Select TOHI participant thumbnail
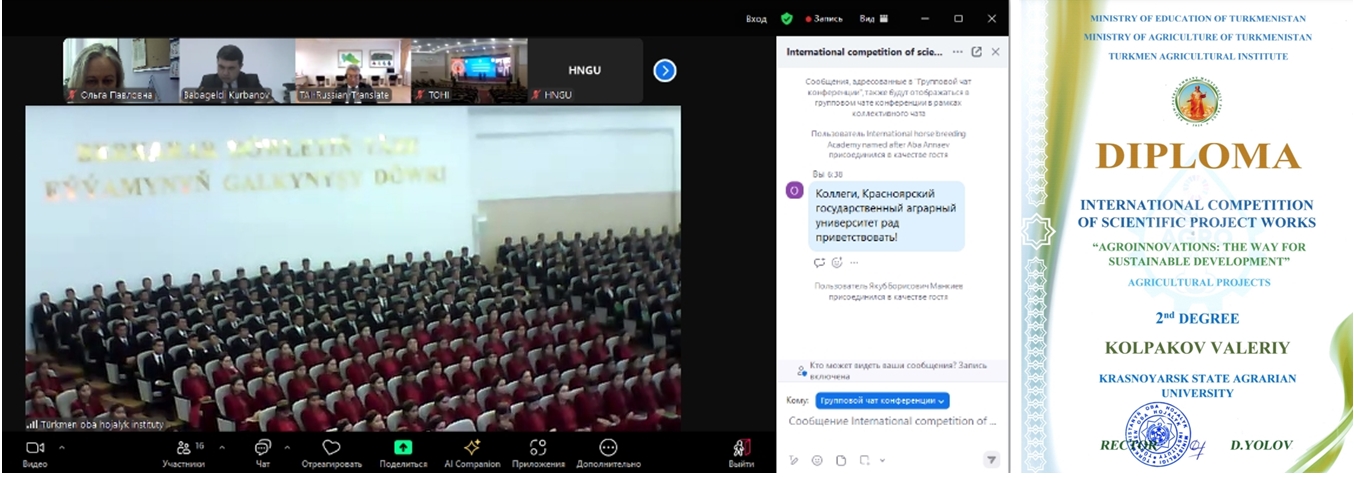Image resolution: width=1354 pixels, height=478 pixels. point(468,71)
